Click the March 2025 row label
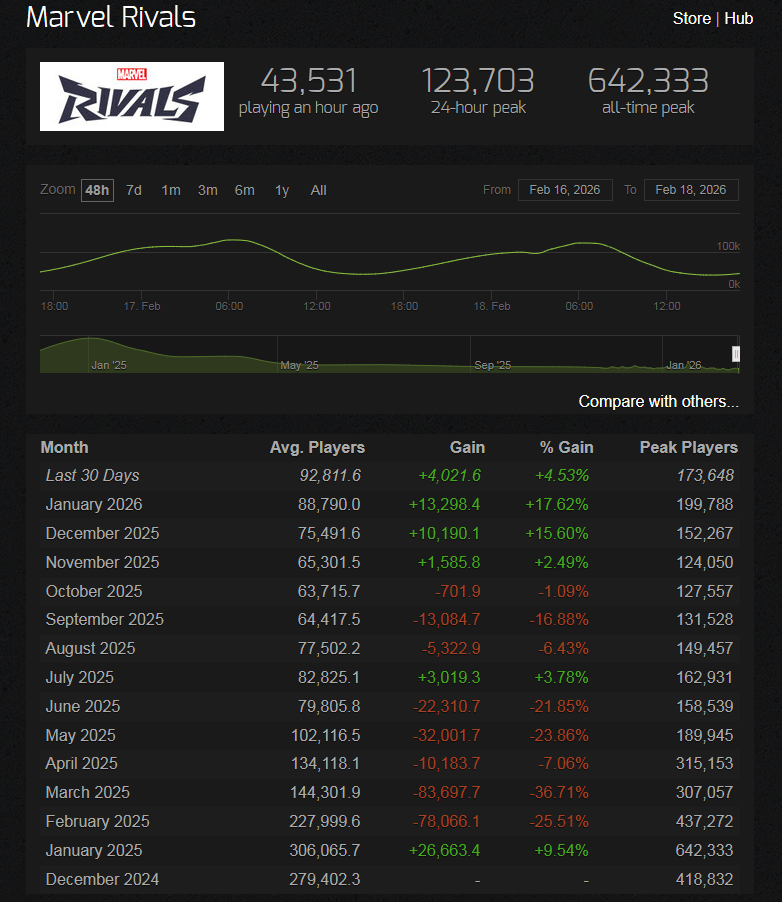 pyautogui.click(x=87, y=793)
